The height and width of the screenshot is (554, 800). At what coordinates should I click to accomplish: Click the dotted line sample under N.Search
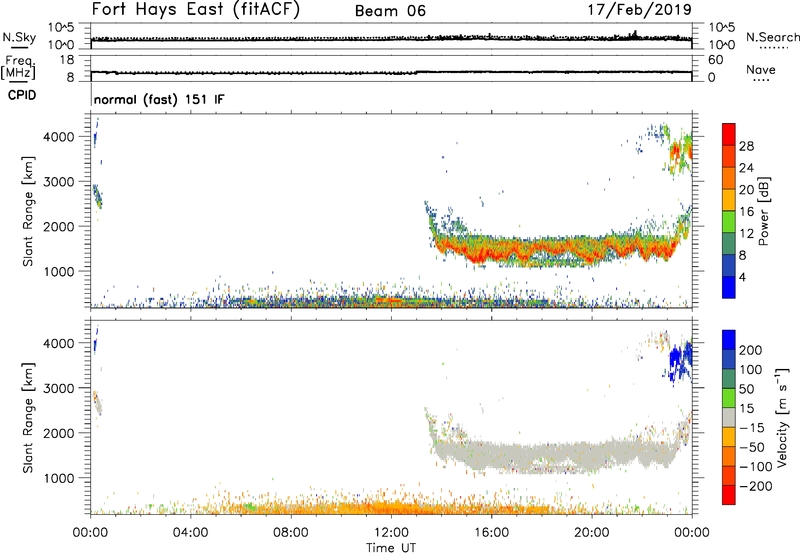[x=773, y=48]
